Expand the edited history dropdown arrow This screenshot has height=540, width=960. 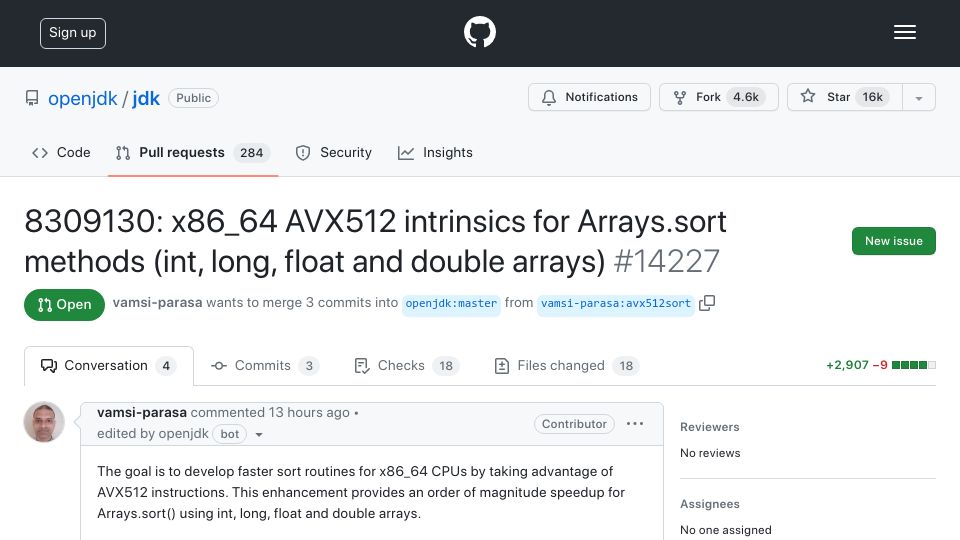click(259, 435)
